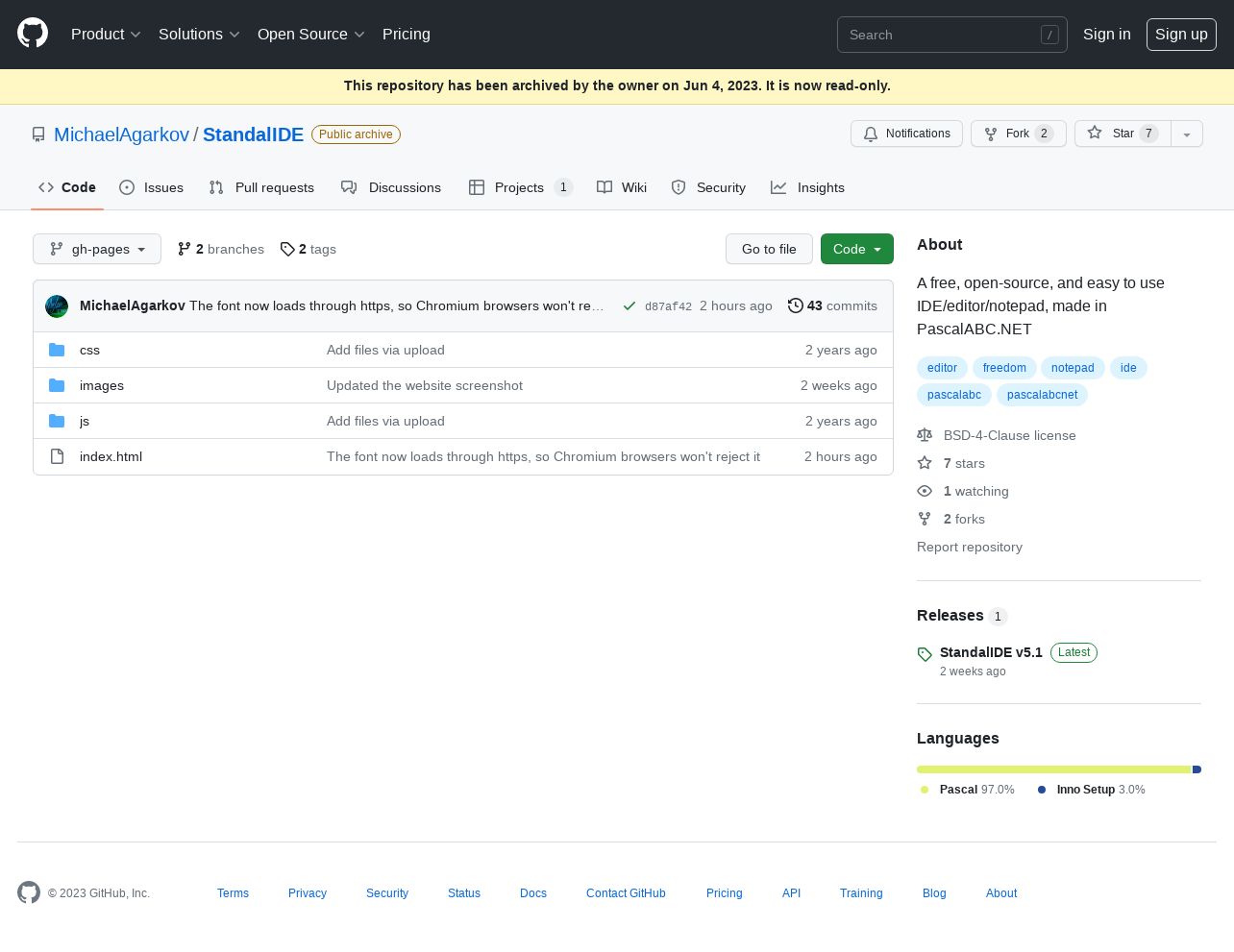This screenshot has height=952, width=1234.
Task: Open the StandalIDE repository link
Action: (x=253, y=134)
